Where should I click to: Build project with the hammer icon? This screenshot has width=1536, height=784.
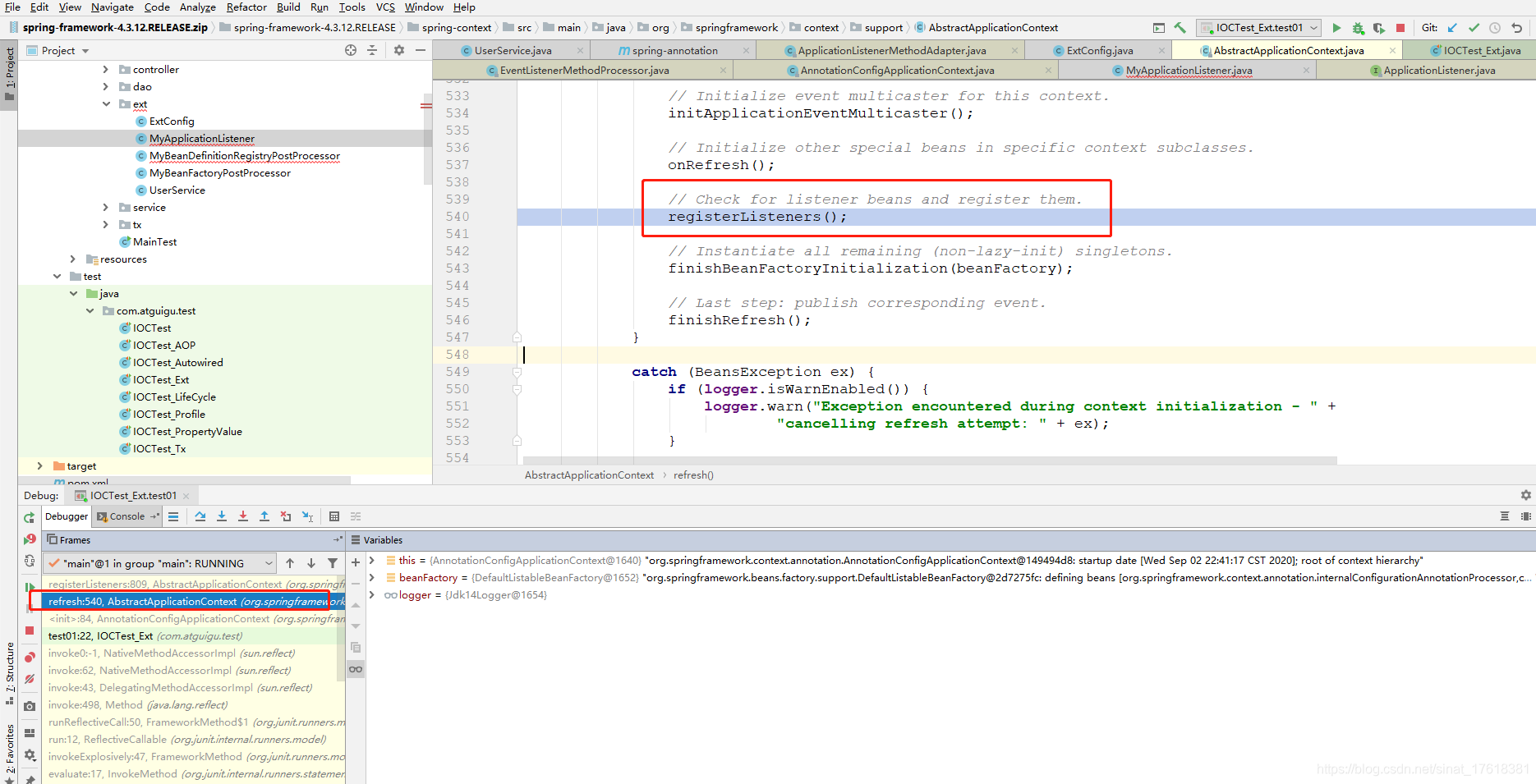coord(1180,28)
